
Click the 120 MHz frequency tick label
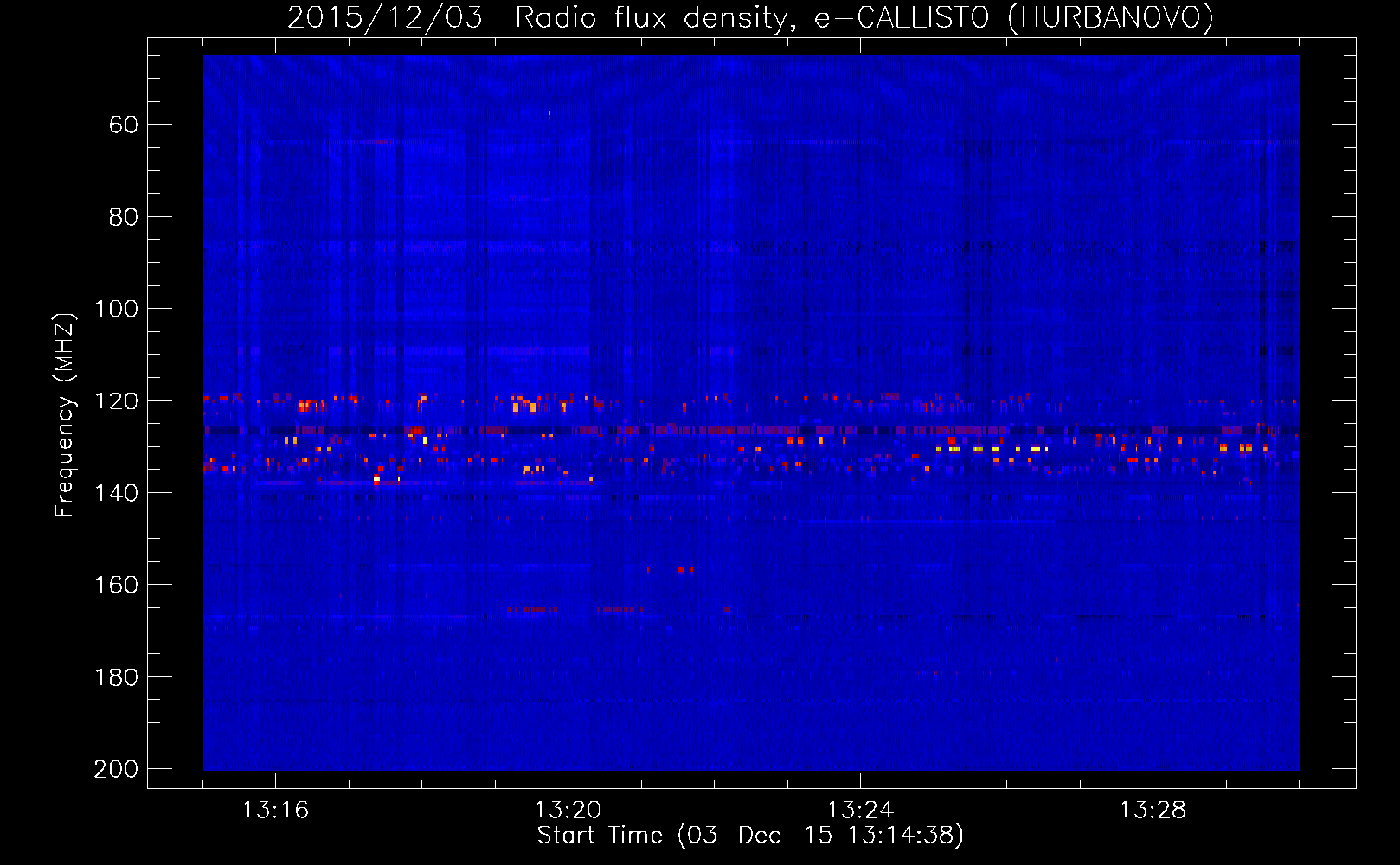pyautogui.click(x=116, y=400)
